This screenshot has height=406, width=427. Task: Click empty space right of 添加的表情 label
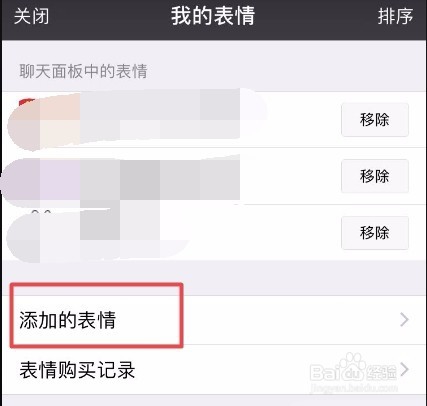pyautogui.click(x=290, y=320)
